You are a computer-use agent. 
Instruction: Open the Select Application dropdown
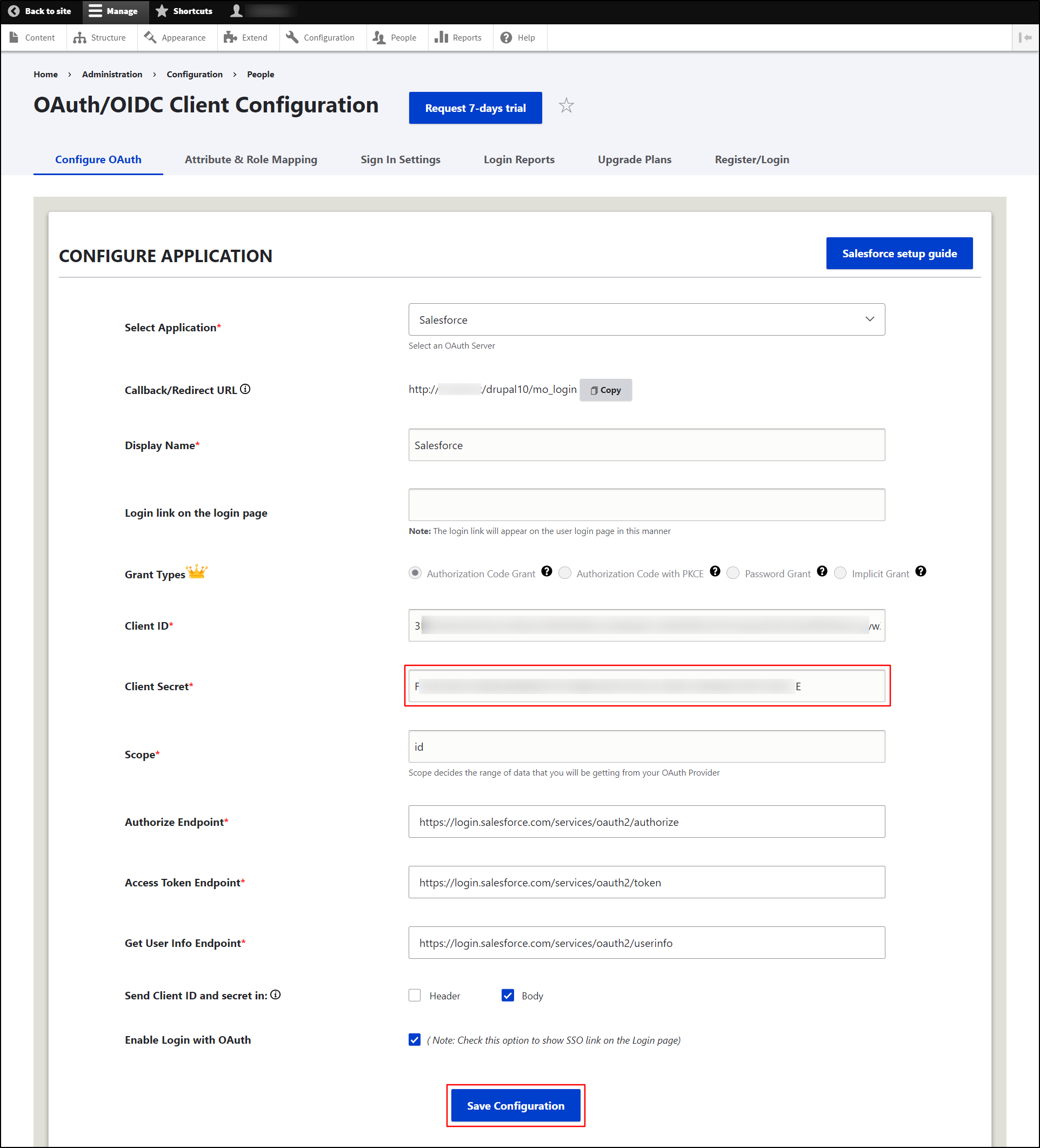(646, 319)
